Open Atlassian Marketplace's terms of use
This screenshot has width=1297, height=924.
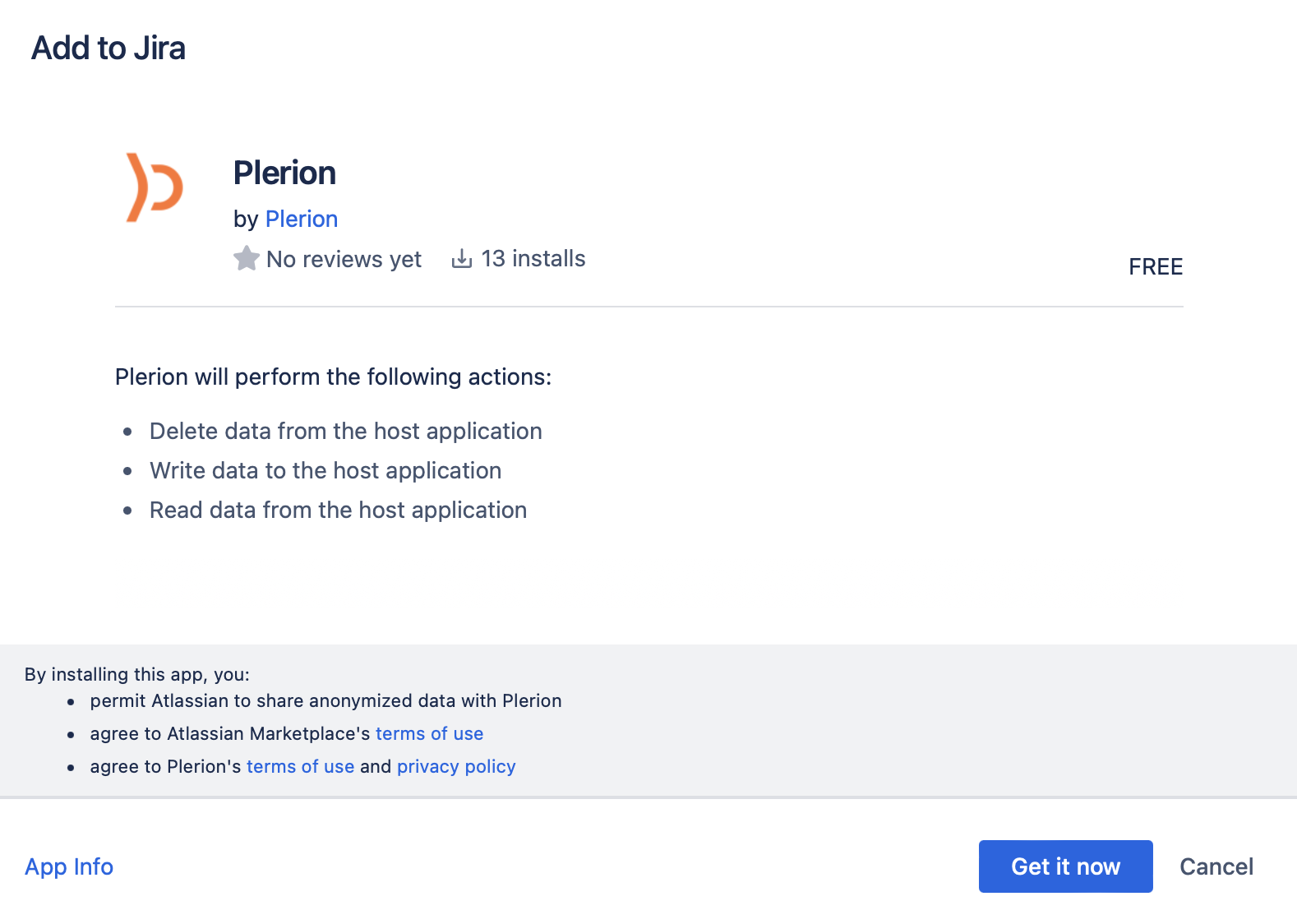(x=429, y=733)
